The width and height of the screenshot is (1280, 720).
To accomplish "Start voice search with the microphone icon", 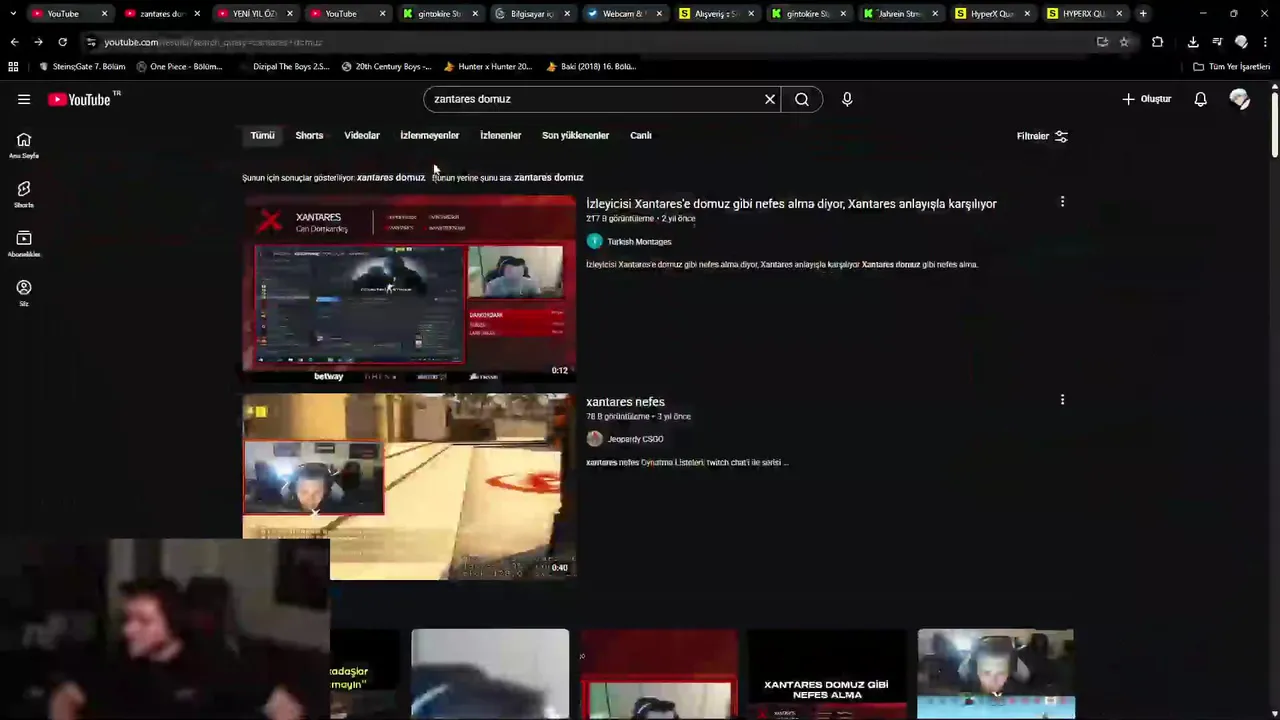I will click(847, 99).
